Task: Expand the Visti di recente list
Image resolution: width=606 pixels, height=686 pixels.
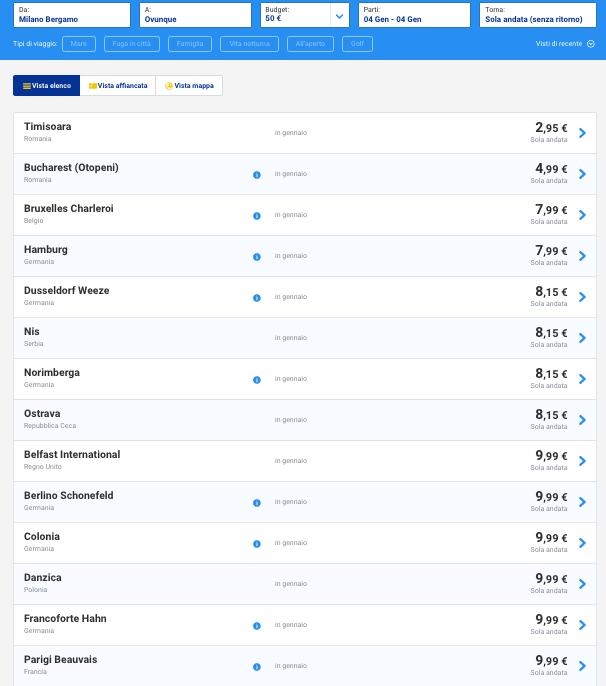Action: (x=565, y=44)
